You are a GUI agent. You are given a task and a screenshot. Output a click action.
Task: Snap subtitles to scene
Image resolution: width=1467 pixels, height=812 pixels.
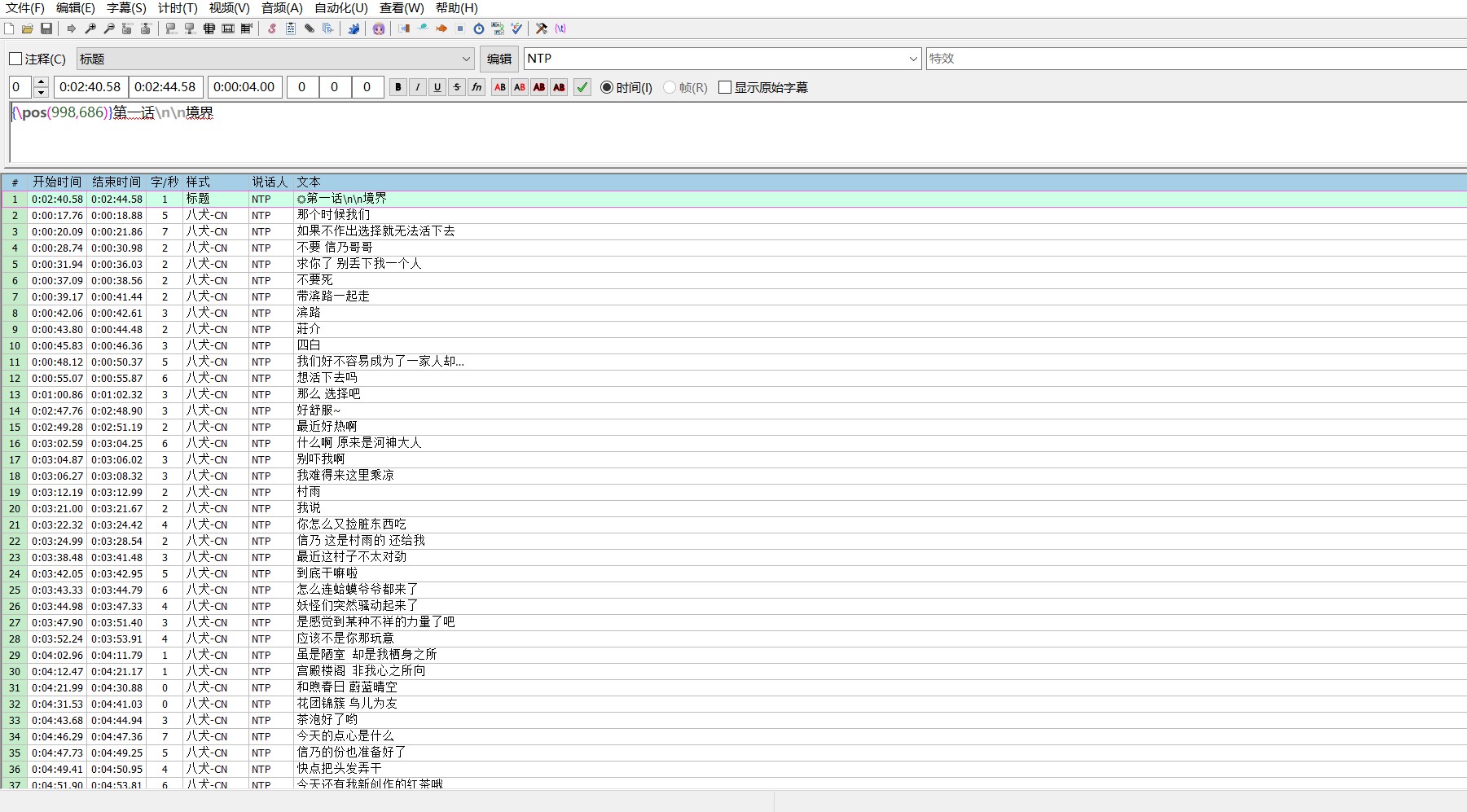[228, 29]
